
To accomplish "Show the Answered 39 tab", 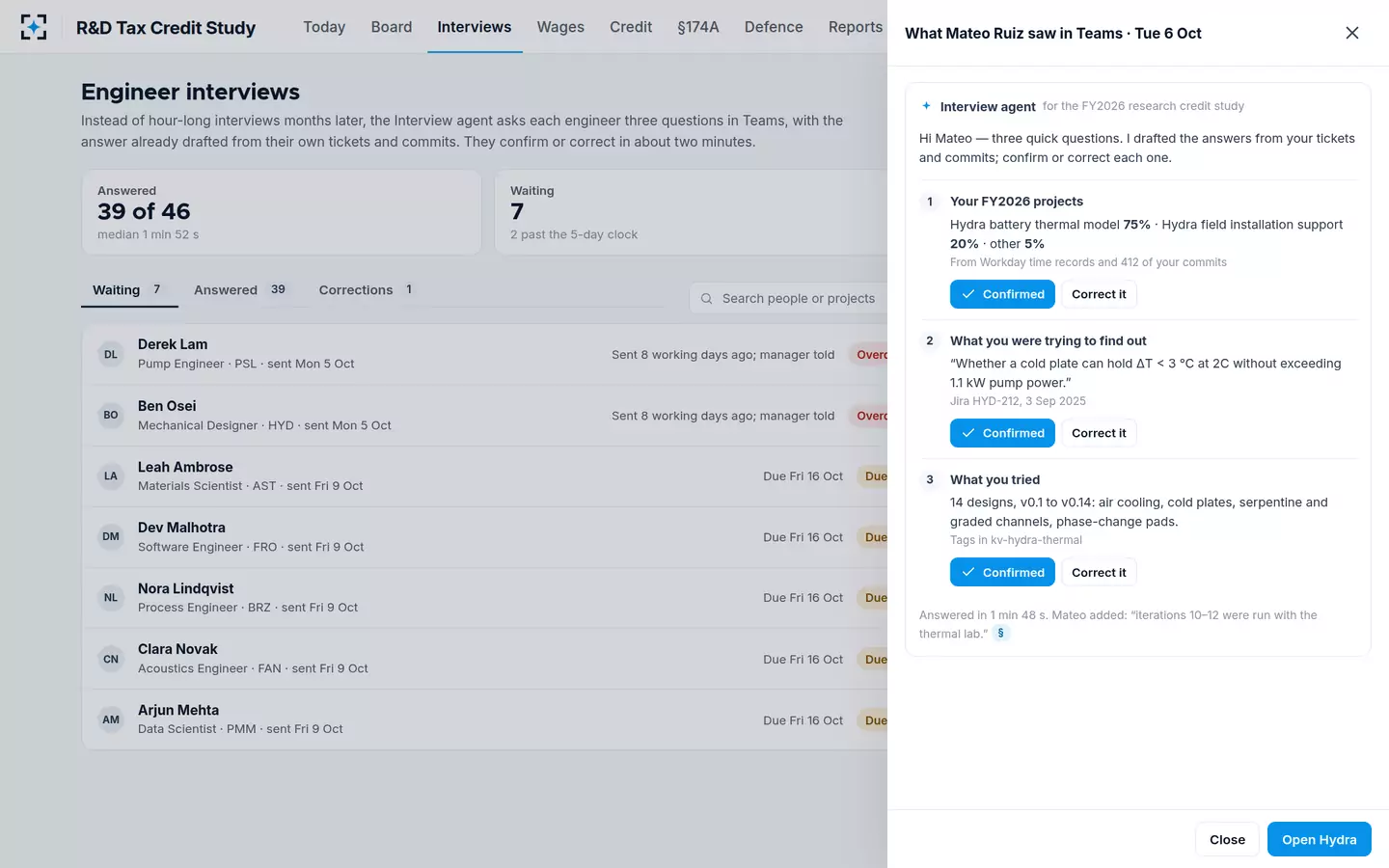I will [242, 290].
